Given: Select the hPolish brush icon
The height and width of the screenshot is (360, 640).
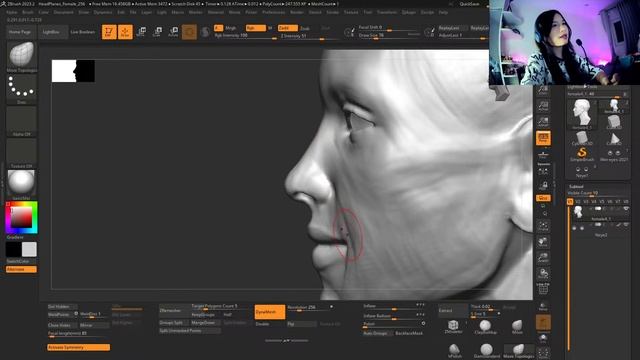Looking at the screenshot, I should click(454, 350).
